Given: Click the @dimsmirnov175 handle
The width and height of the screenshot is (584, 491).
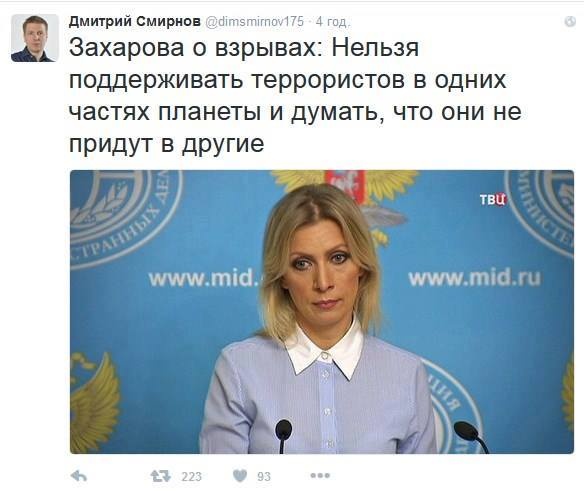Looking at the screenshot, I should tap(254, 22).
